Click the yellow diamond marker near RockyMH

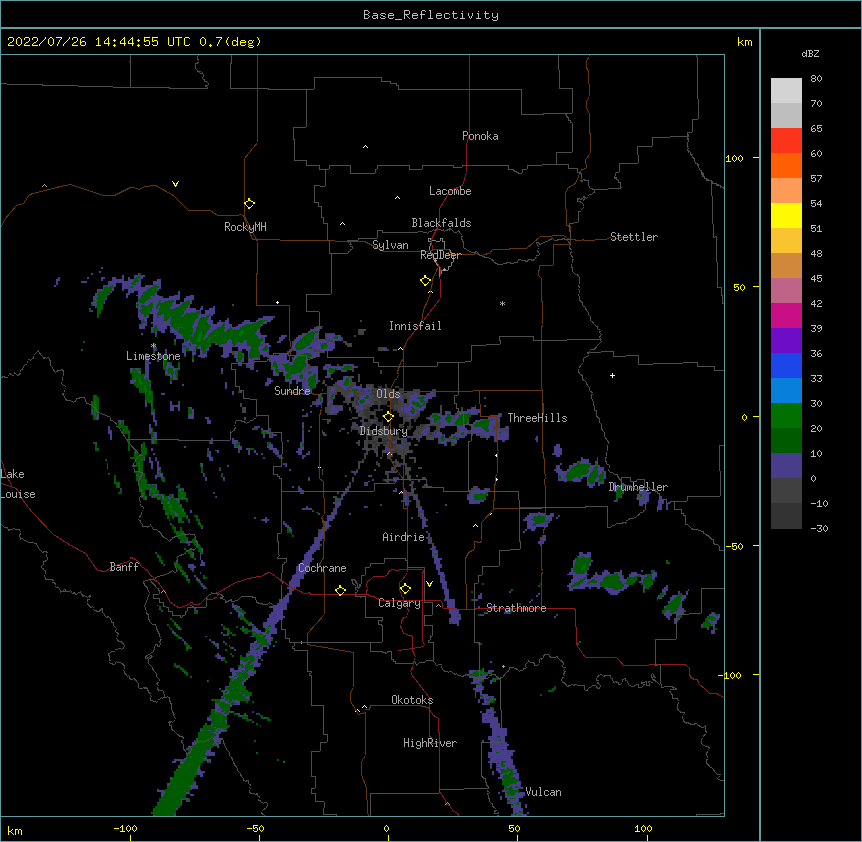[x=249, y=204]
